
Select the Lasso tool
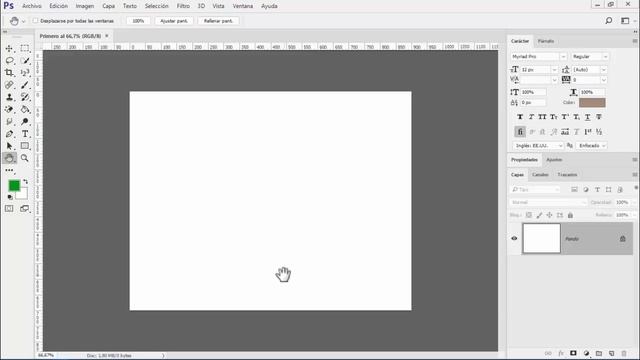[x=9, y=61]
